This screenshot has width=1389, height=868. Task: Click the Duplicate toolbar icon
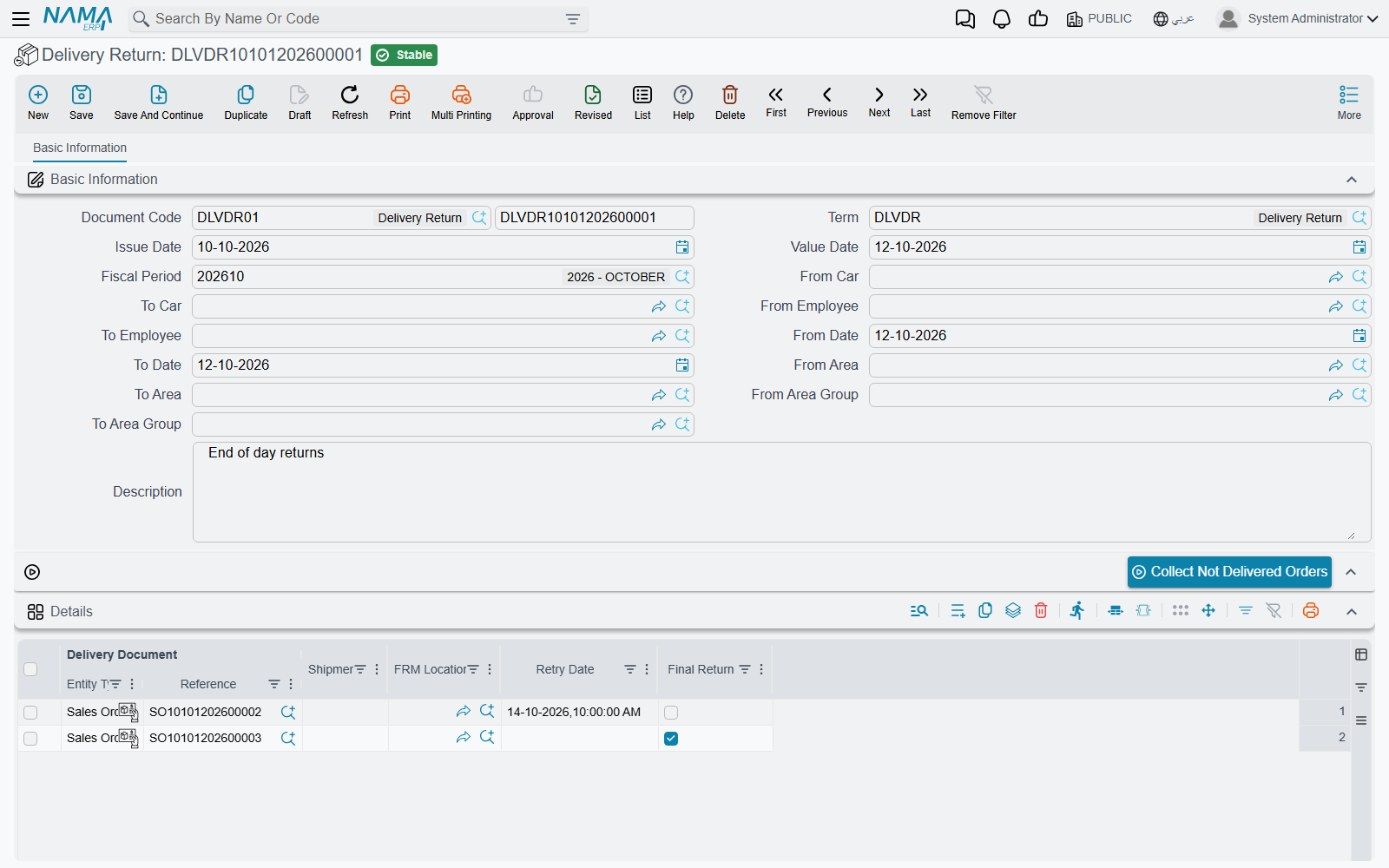tap(246, 95)
